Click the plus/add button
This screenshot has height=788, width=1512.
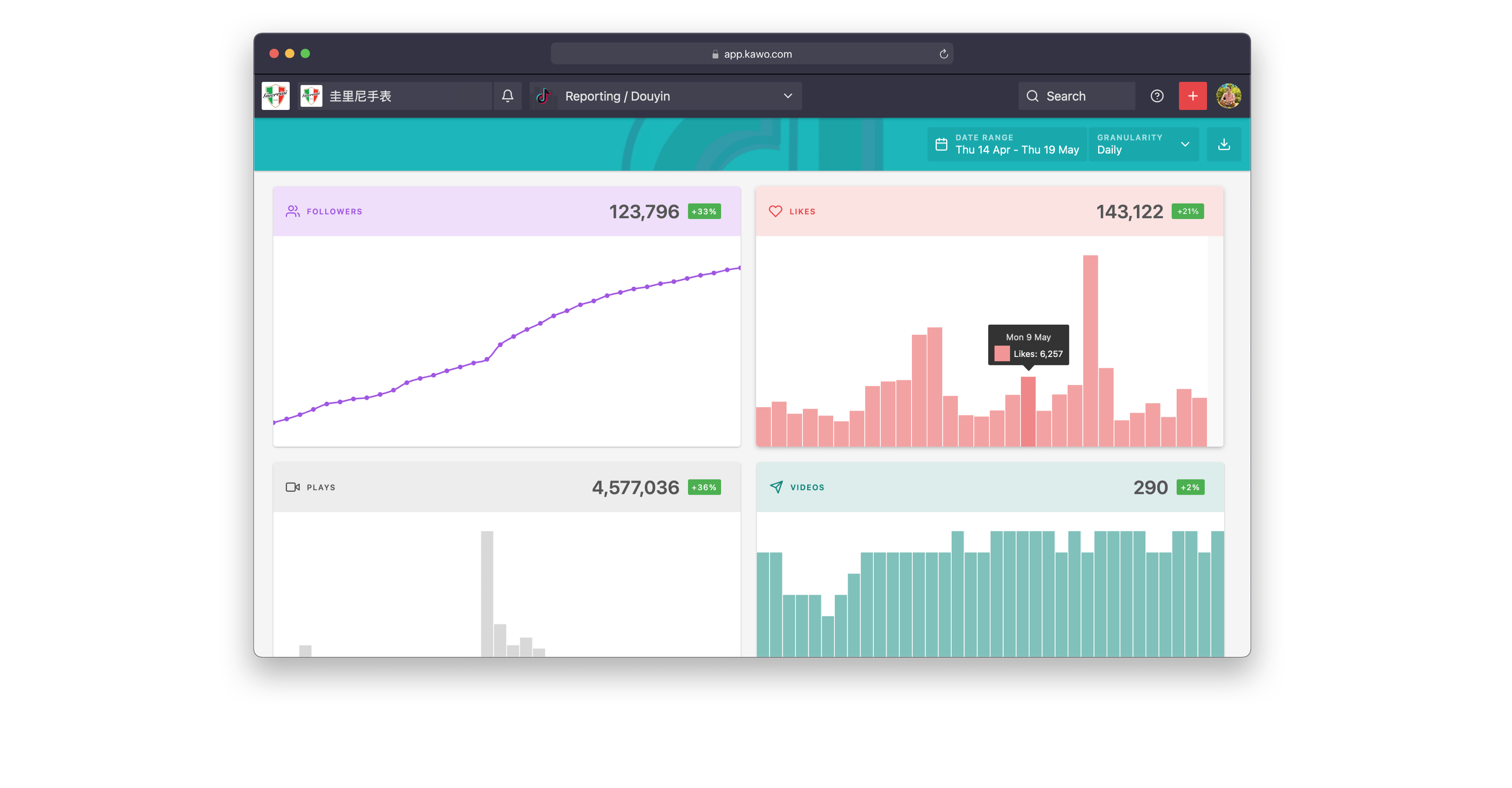pos(1193,96)
